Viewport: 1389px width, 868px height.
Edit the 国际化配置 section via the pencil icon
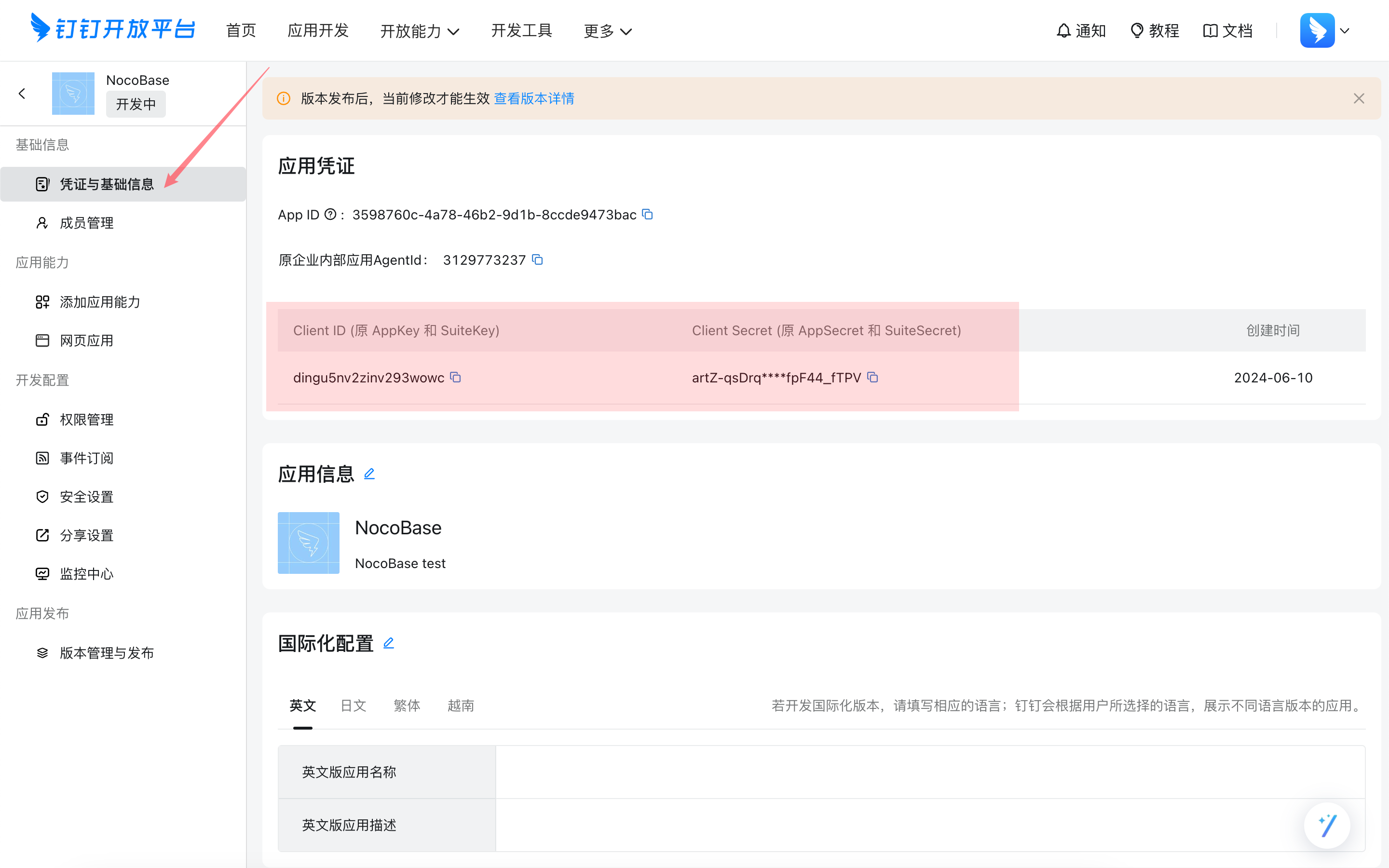coord(389,643)
